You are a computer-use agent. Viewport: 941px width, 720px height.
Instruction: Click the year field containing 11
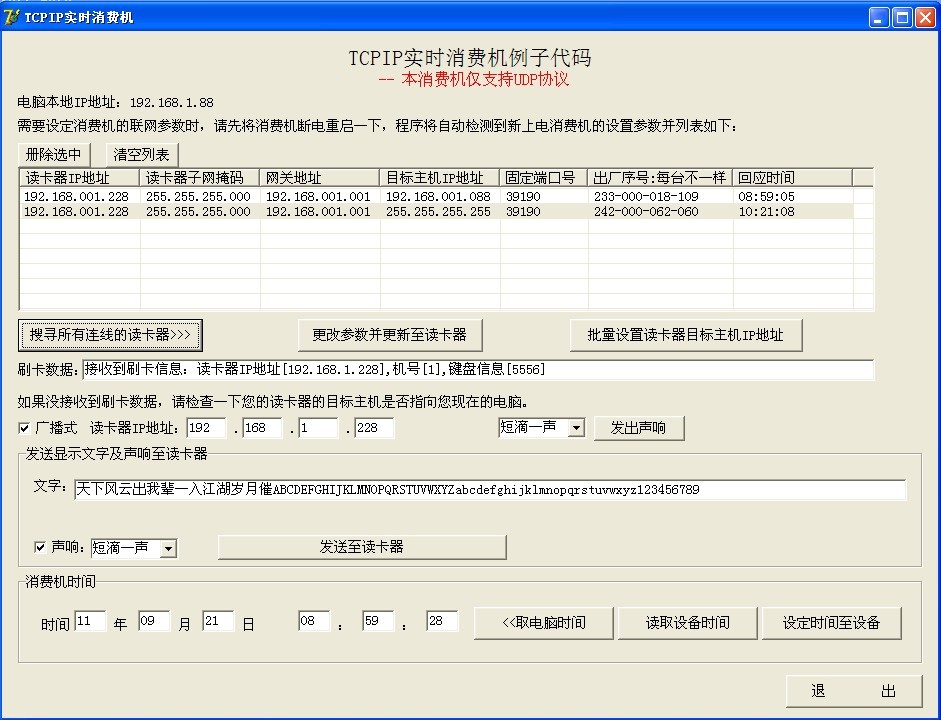90,622
